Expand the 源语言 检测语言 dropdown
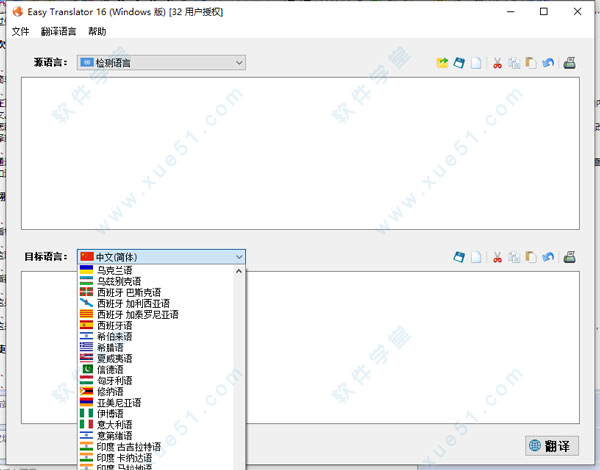 point(161,63)
